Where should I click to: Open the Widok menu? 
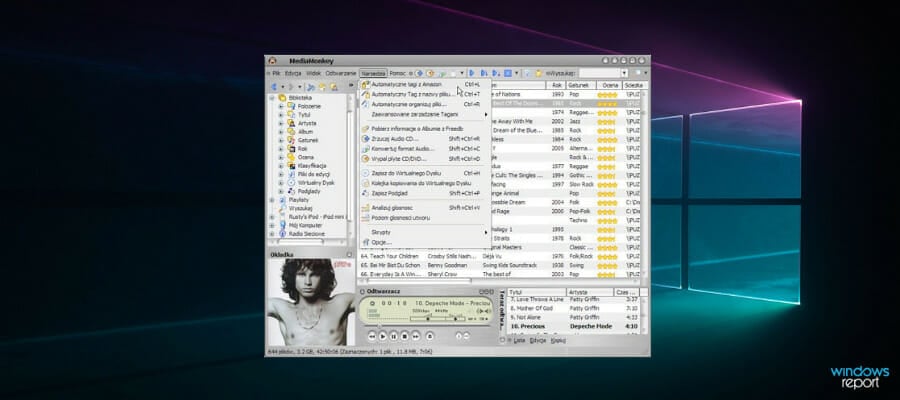313,73
